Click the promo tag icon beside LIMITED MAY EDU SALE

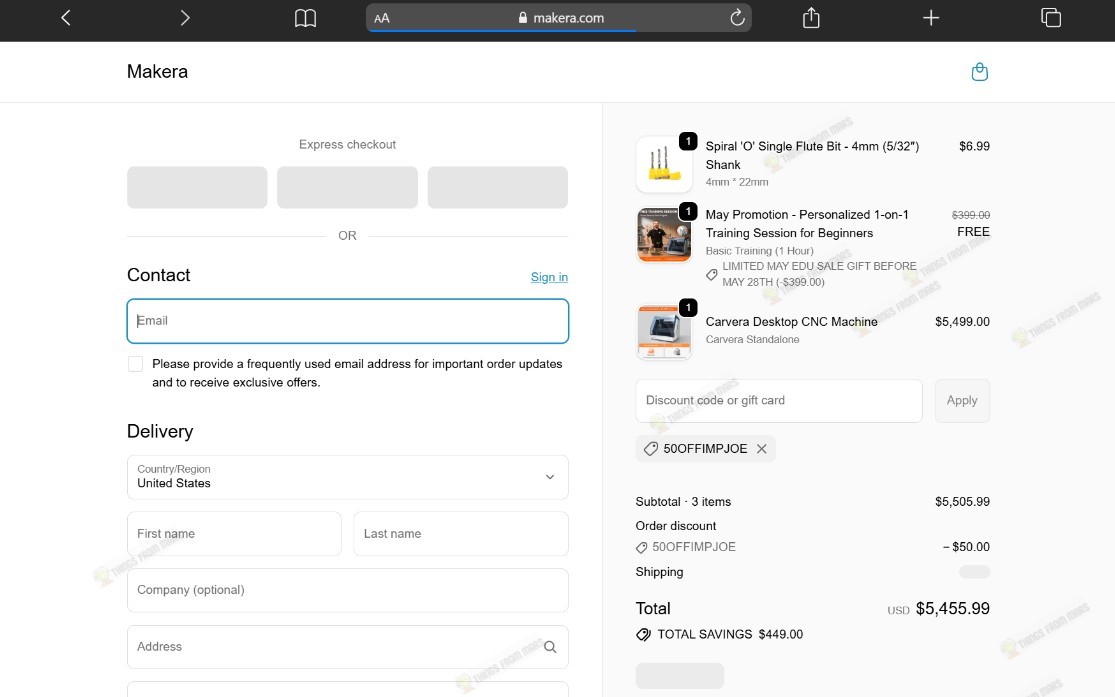click(x=712, y=275)
